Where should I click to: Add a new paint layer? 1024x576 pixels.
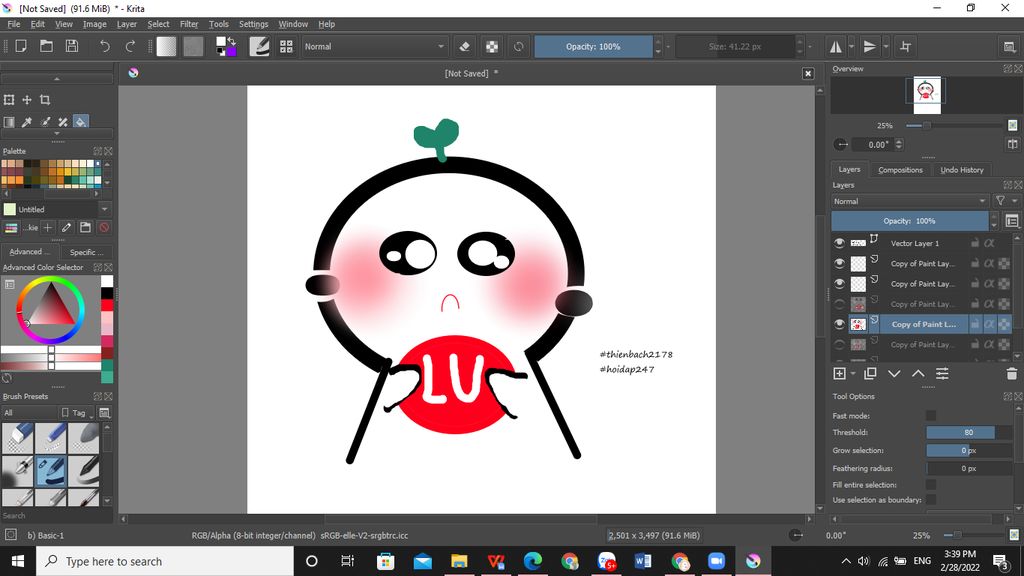840,374
